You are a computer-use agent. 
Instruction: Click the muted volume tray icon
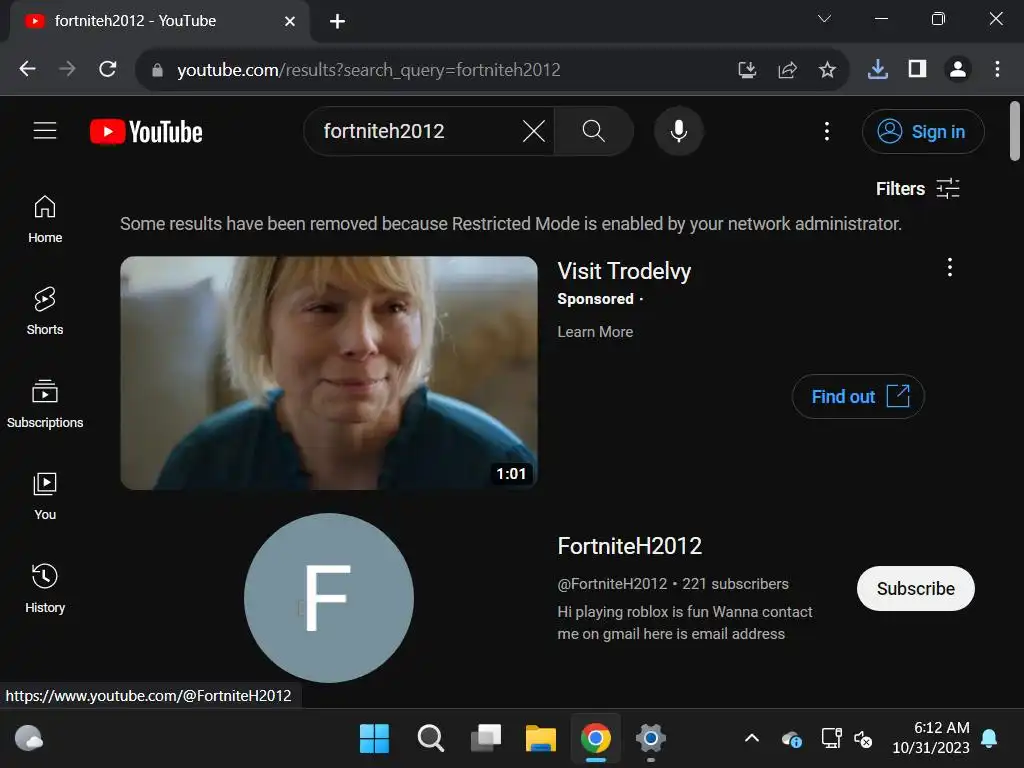[863, 739]
